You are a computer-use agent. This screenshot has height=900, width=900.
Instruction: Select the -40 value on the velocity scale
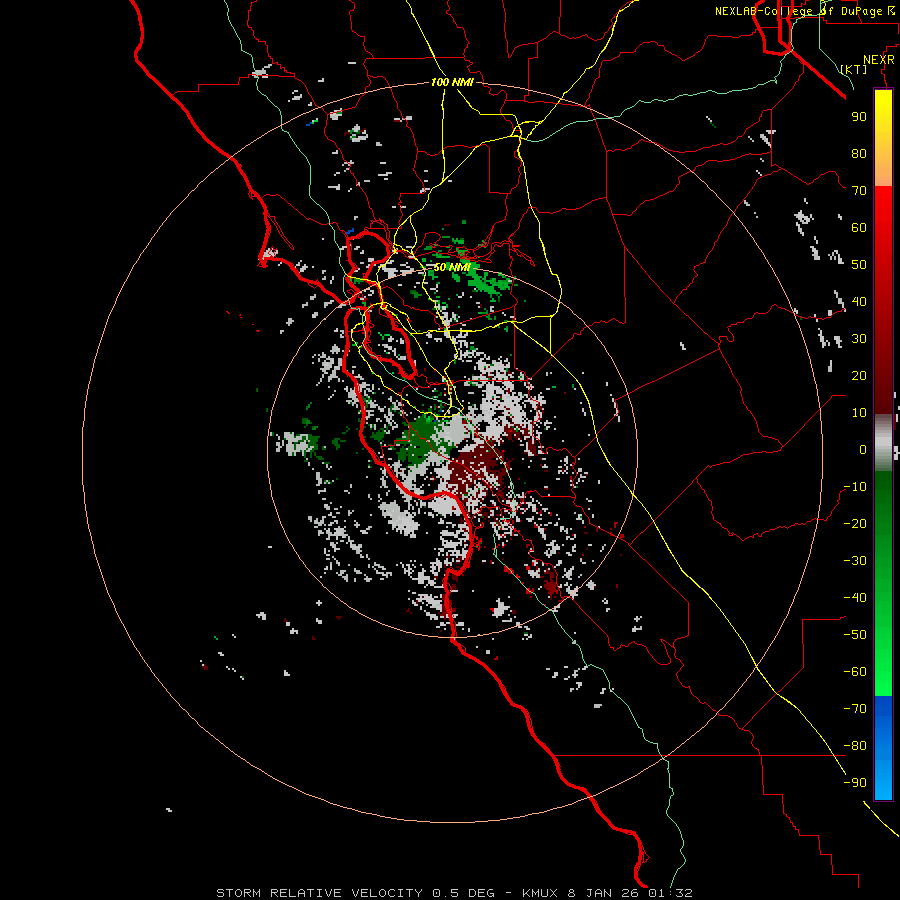[x=855, y=598]
